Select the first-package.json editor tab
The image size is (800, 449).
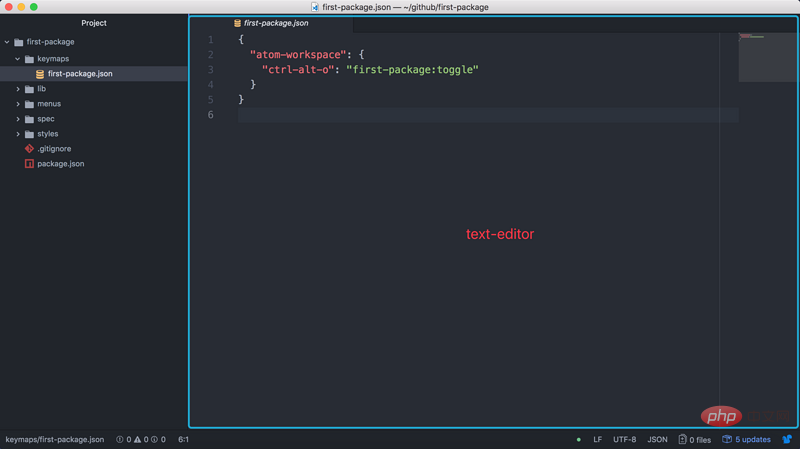point(271,23)
